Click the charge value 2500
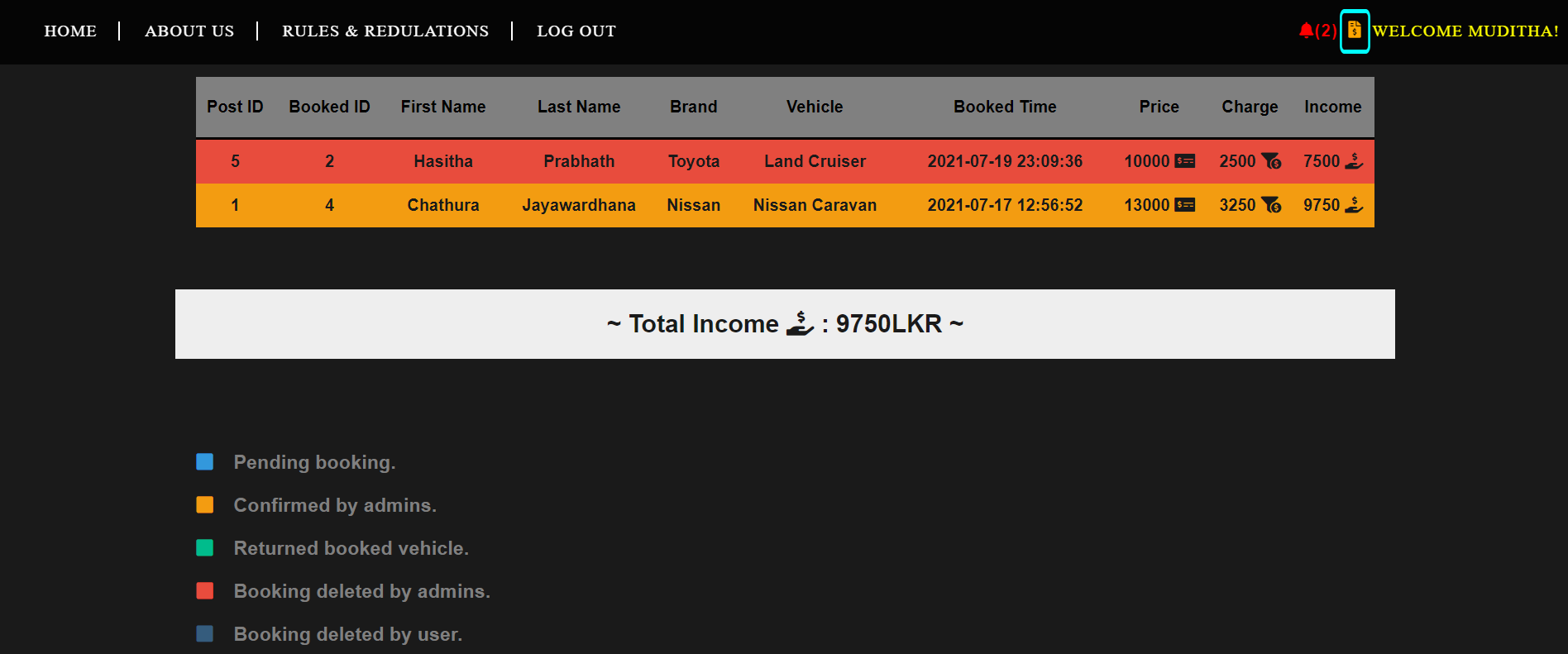1568x654 pixels. pyautogui.click(x=1237, y=161)
